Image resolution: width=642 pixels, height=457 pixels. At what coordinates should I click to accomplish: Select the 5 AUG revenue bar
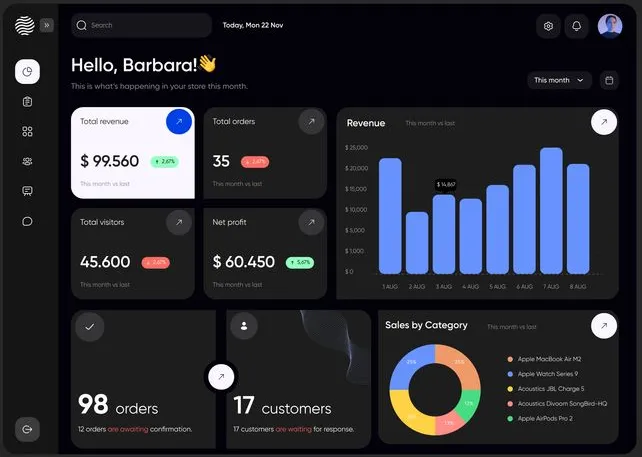tap(497, 230)
